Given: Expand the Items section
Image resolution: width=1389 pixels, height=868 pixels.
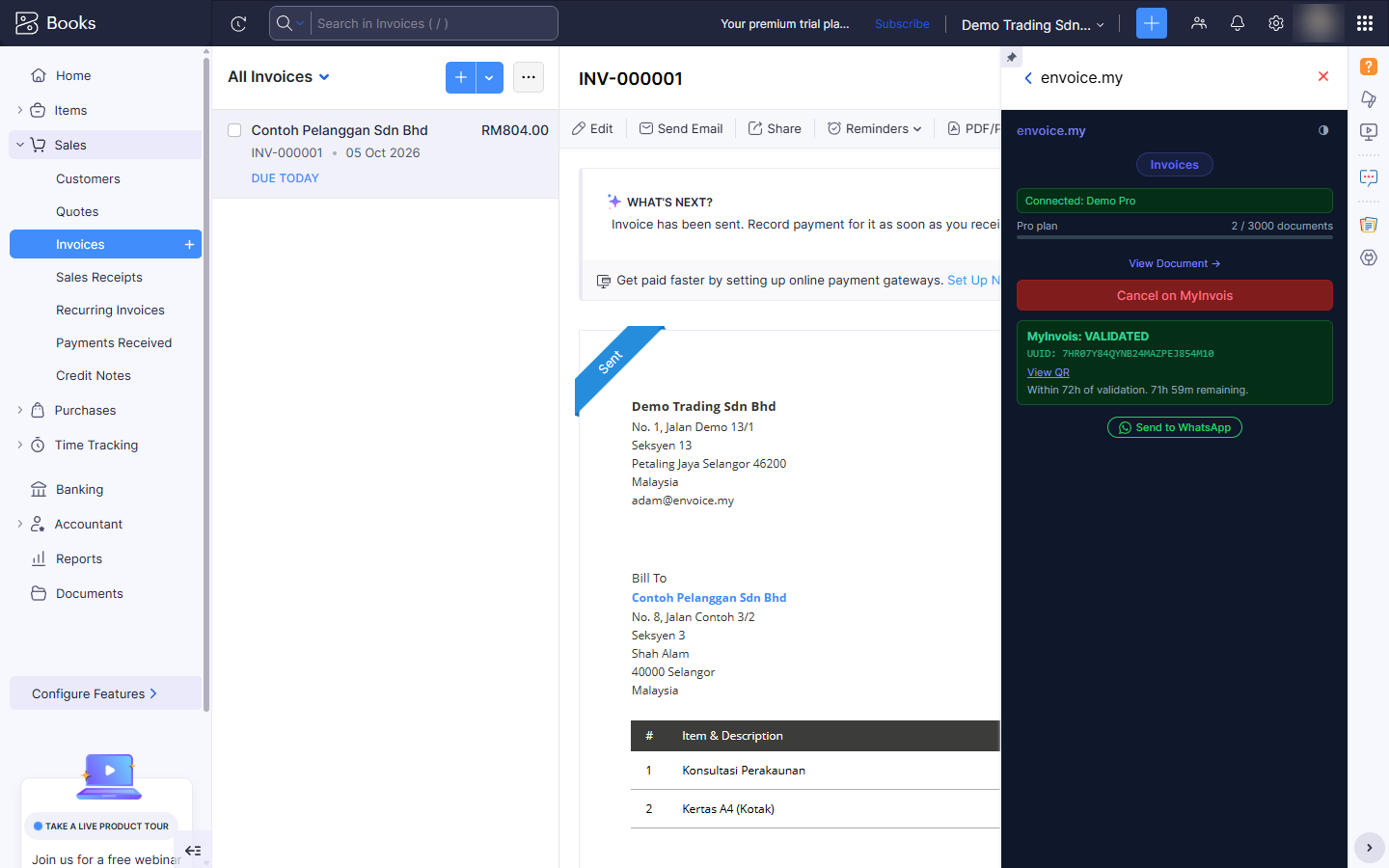Looking at the screenshot, I should 20,110.
